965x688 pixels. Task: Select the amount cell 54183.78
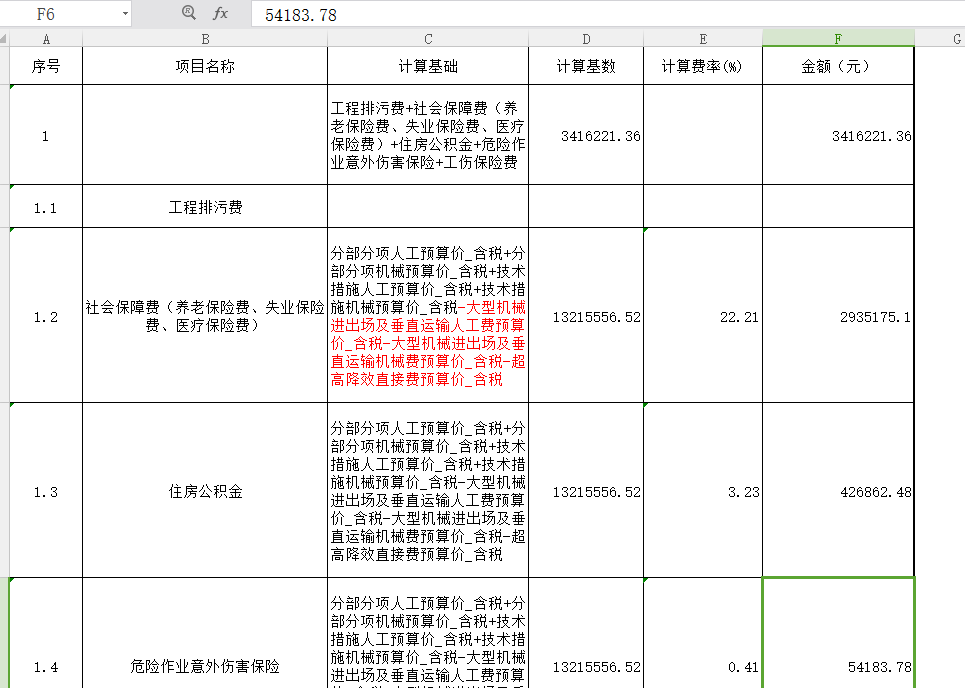(x=838, y=633)
